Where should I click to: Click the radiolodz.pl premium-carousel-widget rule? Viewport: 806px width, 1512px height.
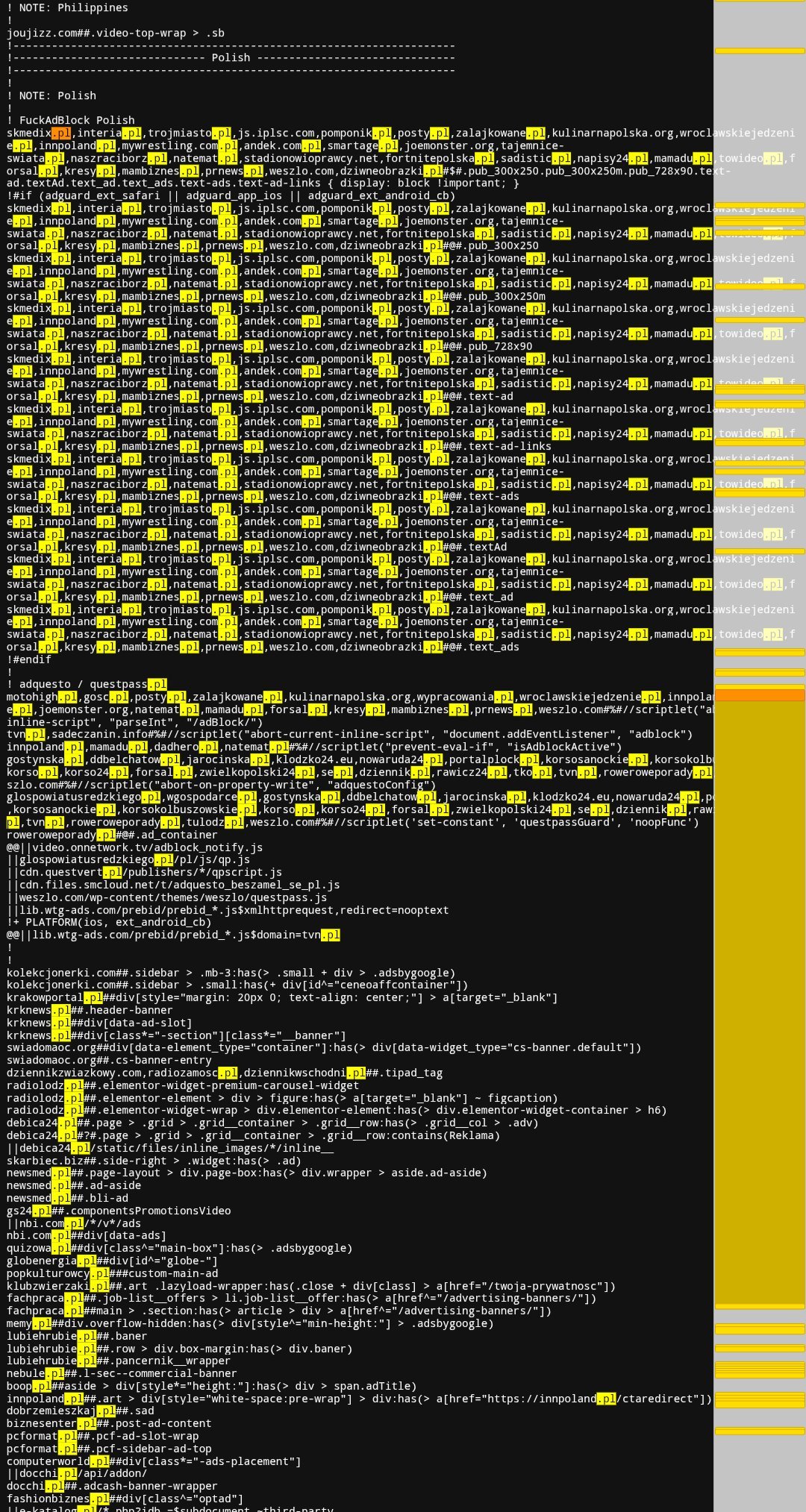coord(183,1085)
